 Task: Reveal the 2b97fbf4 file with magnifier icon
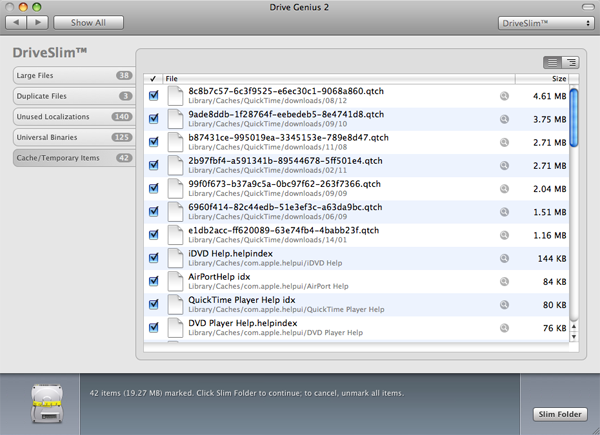click(x=504, y=166)
